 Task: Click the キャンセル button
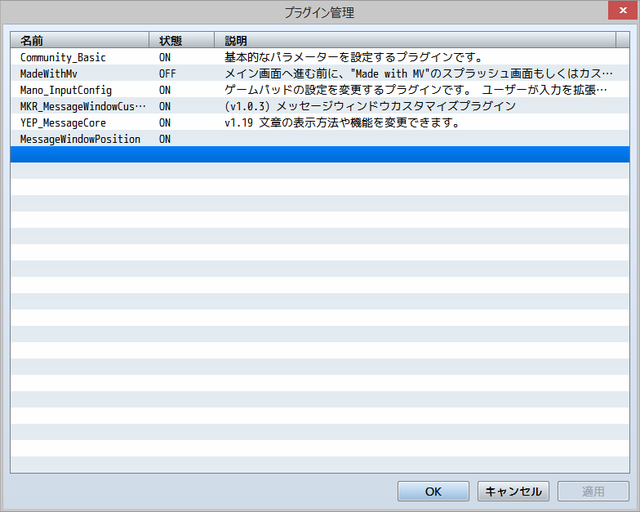(x=513, y=491)
